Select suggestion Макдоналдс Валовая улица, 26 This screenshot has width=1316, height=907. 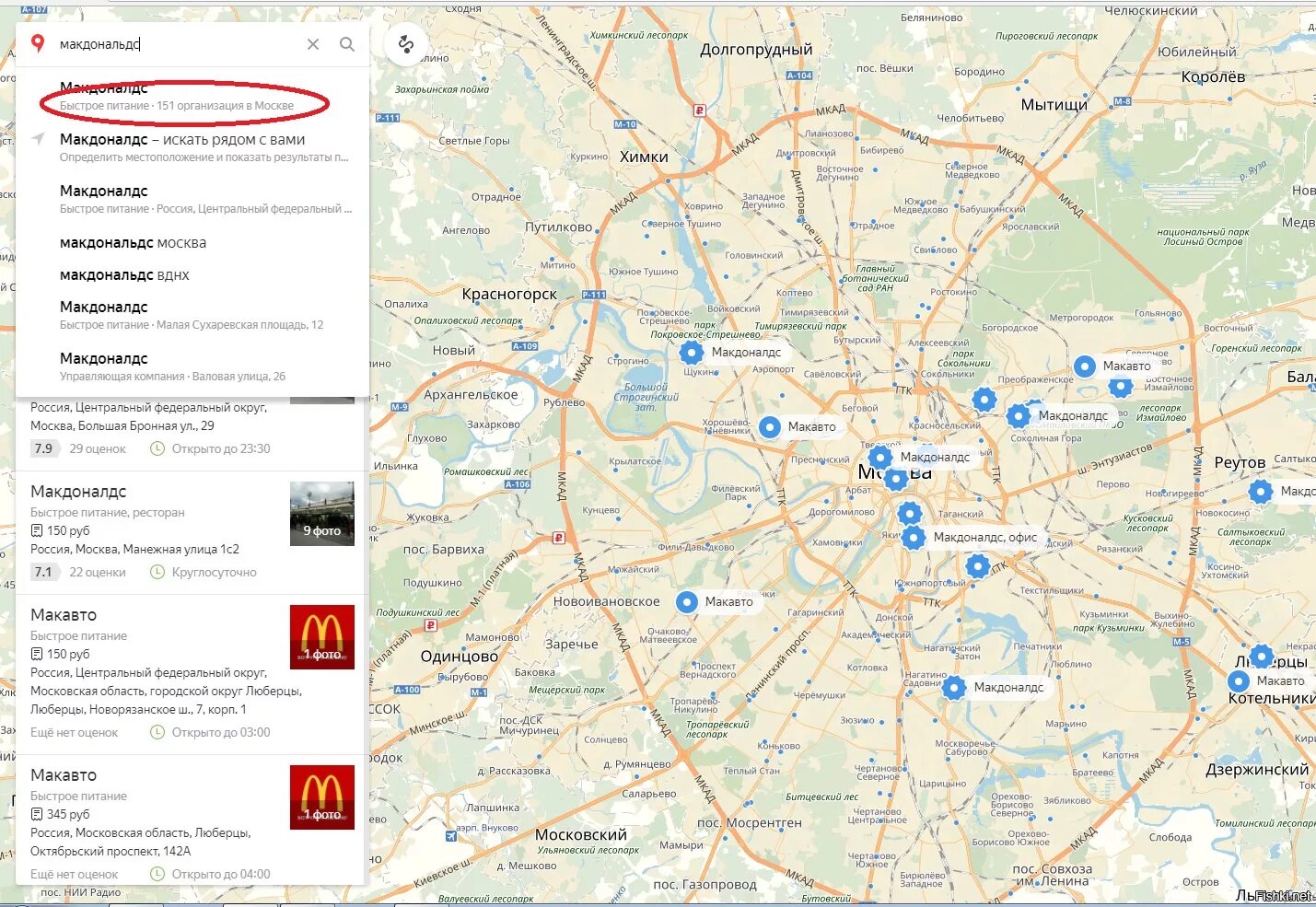click(192, 366)
